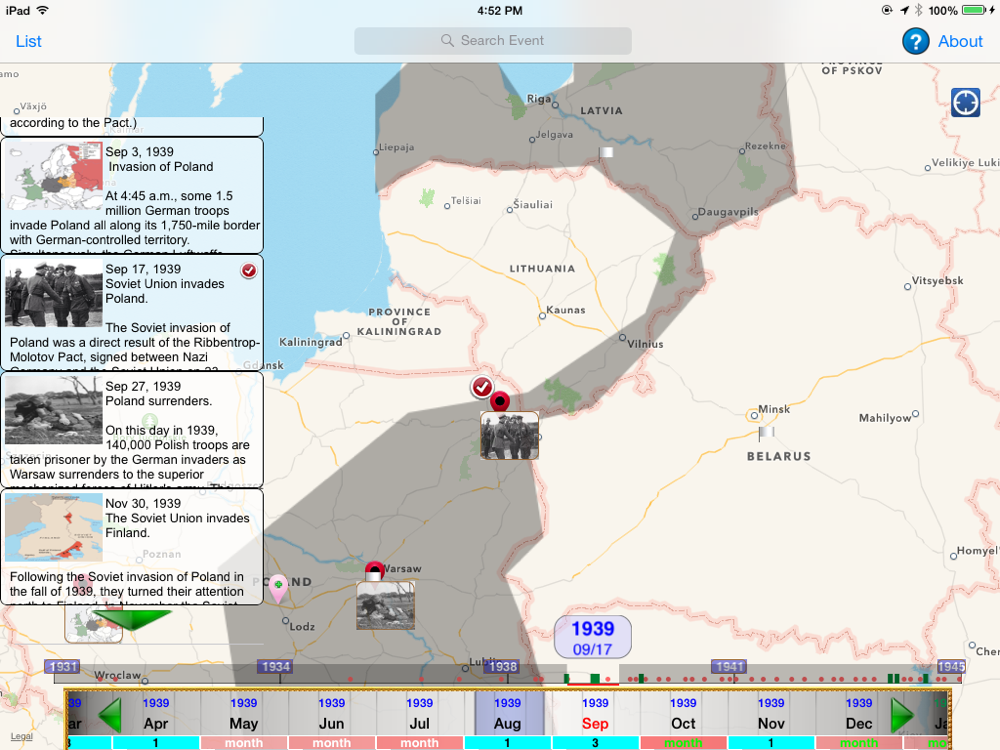Open the About help icon
This screenshot has width=1000, height=750.
(x=915, y=41)
